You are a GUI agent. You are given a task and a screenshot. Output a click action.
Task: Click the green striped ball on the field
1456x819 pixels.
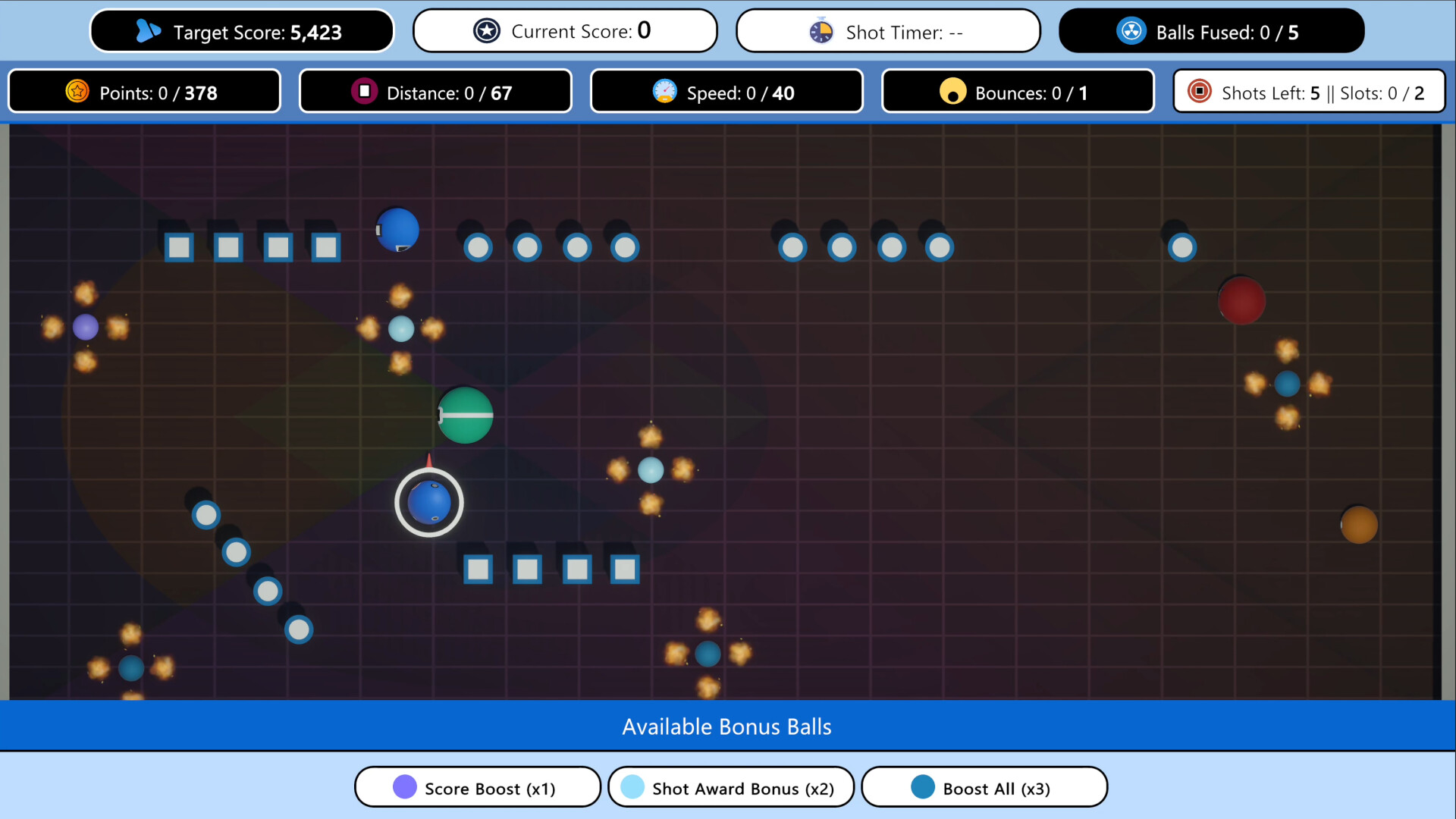466,415
